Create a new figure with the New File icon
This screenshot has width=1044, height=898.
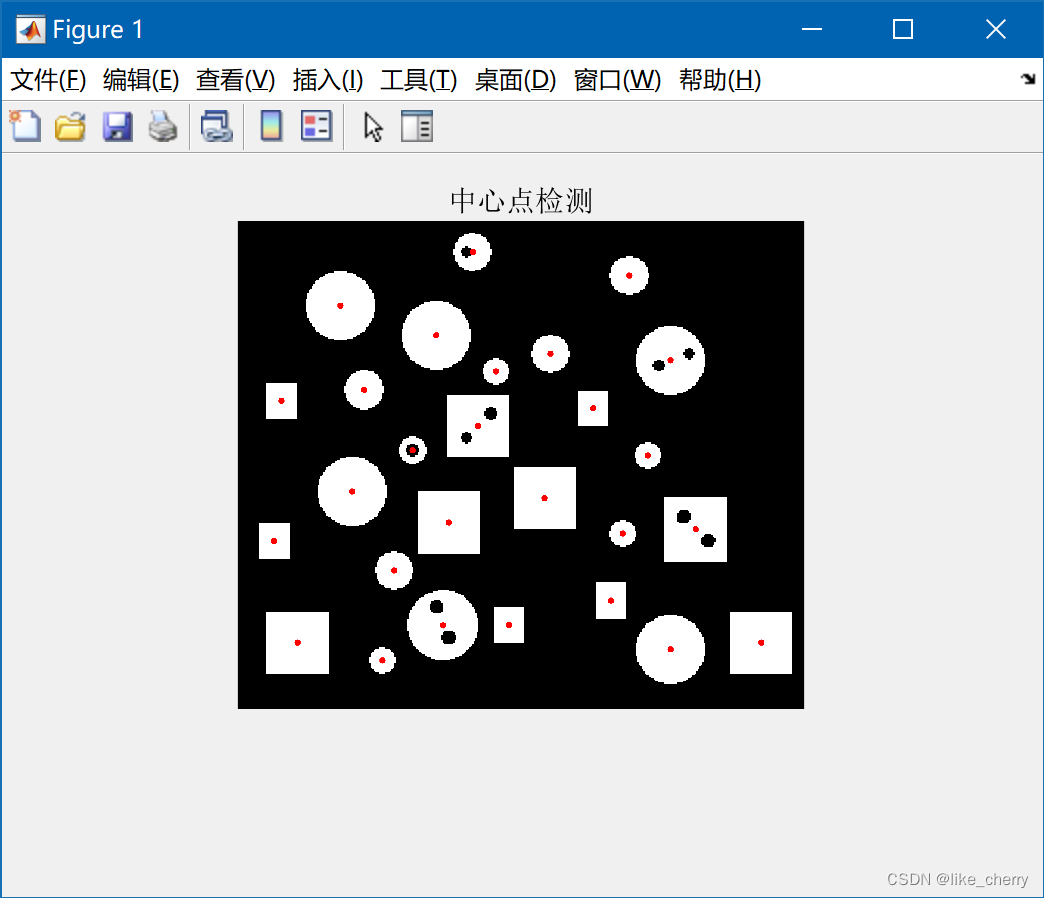pos(25,126)
